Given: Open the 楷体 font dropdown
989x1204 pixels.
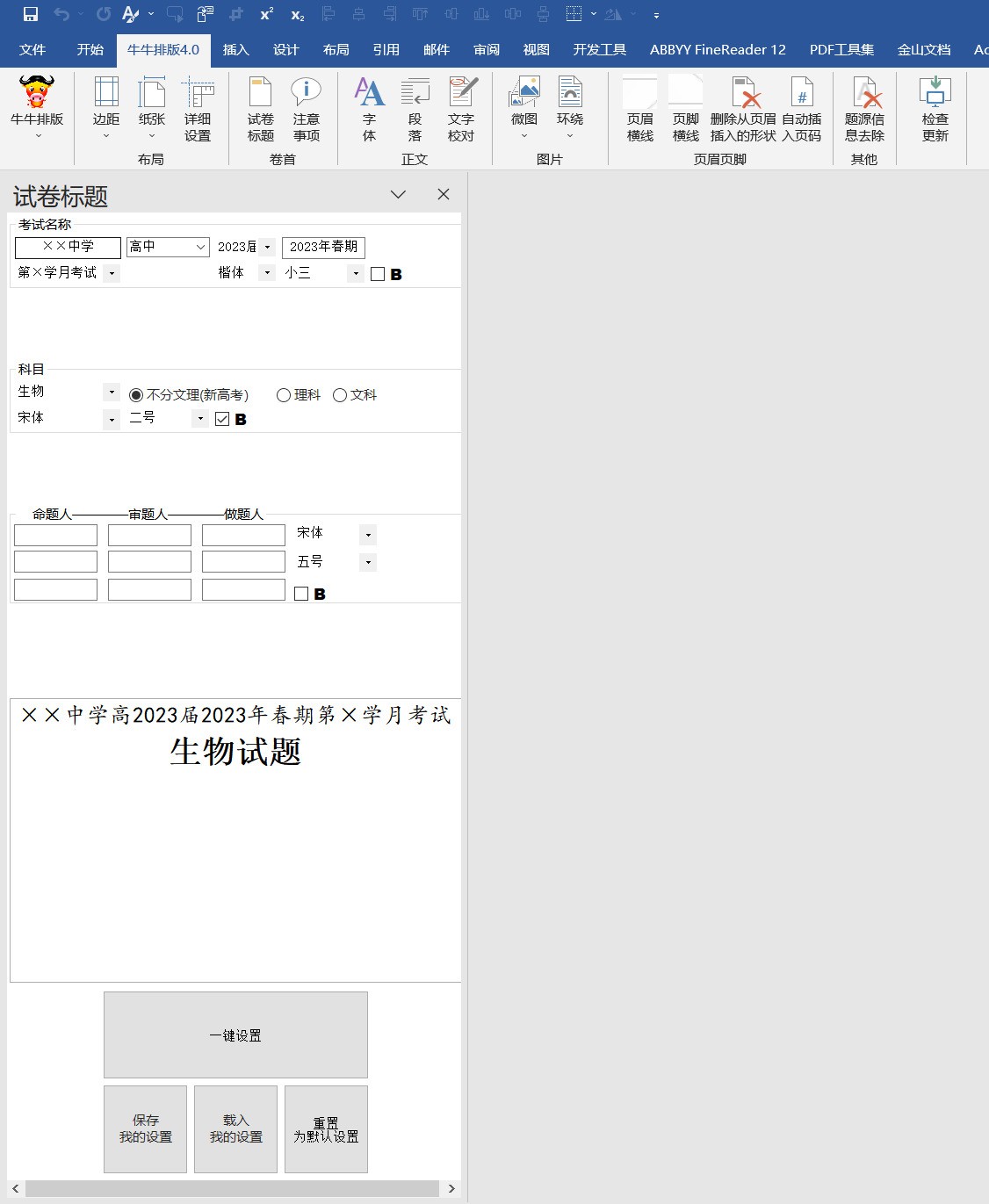Looking at the screenshot, I should pyautogui.click(x=266, y=272).
